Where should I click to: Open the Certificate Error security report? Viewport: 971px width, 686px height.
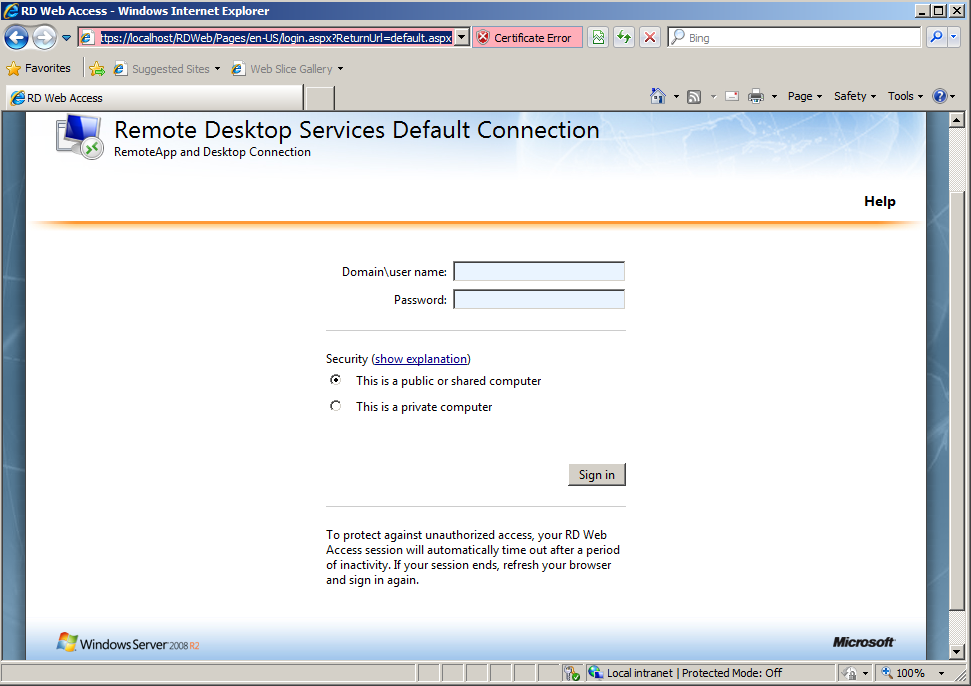[527, 38]
